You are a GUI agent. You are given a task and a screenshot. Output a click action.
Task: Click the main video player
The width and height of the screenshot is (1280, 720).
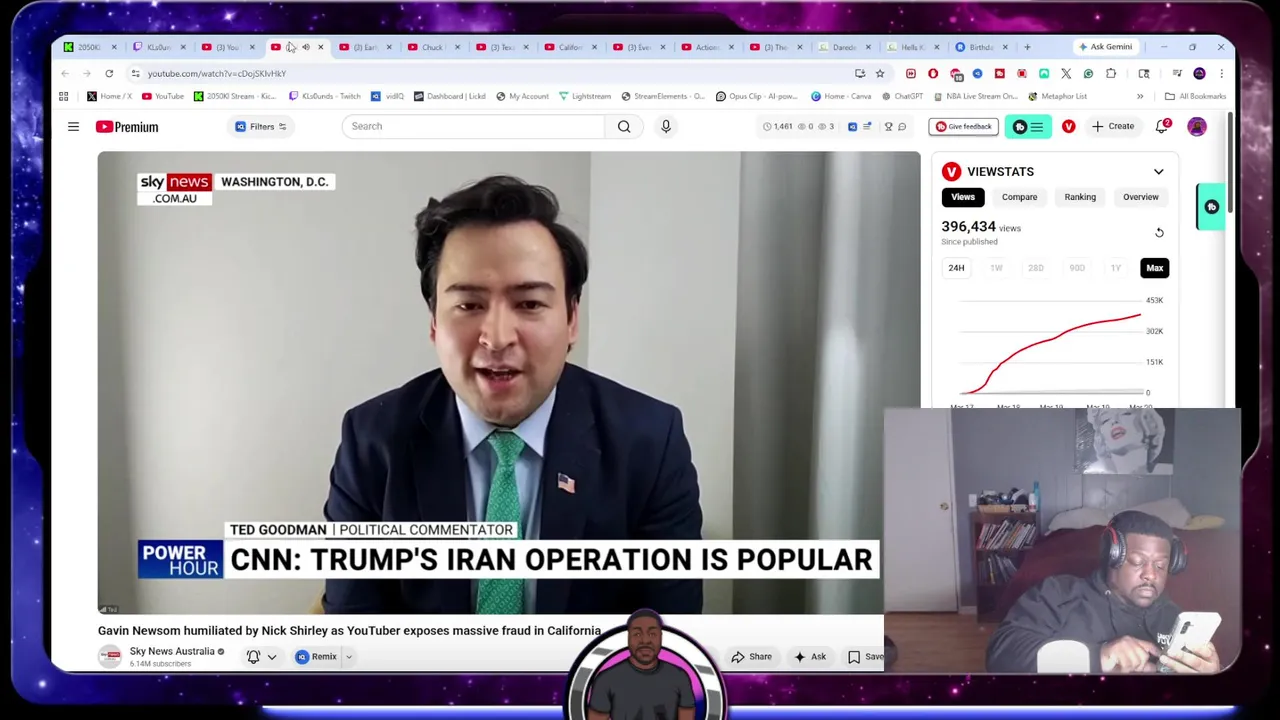point(508,382)
